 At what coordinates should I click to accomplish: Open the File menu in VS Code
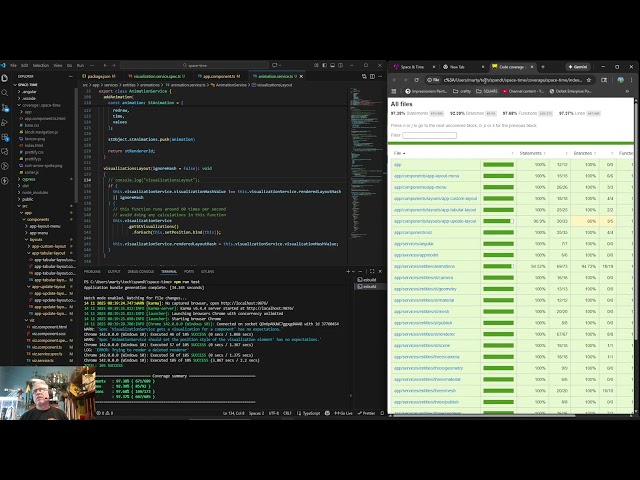click(13, 65)
